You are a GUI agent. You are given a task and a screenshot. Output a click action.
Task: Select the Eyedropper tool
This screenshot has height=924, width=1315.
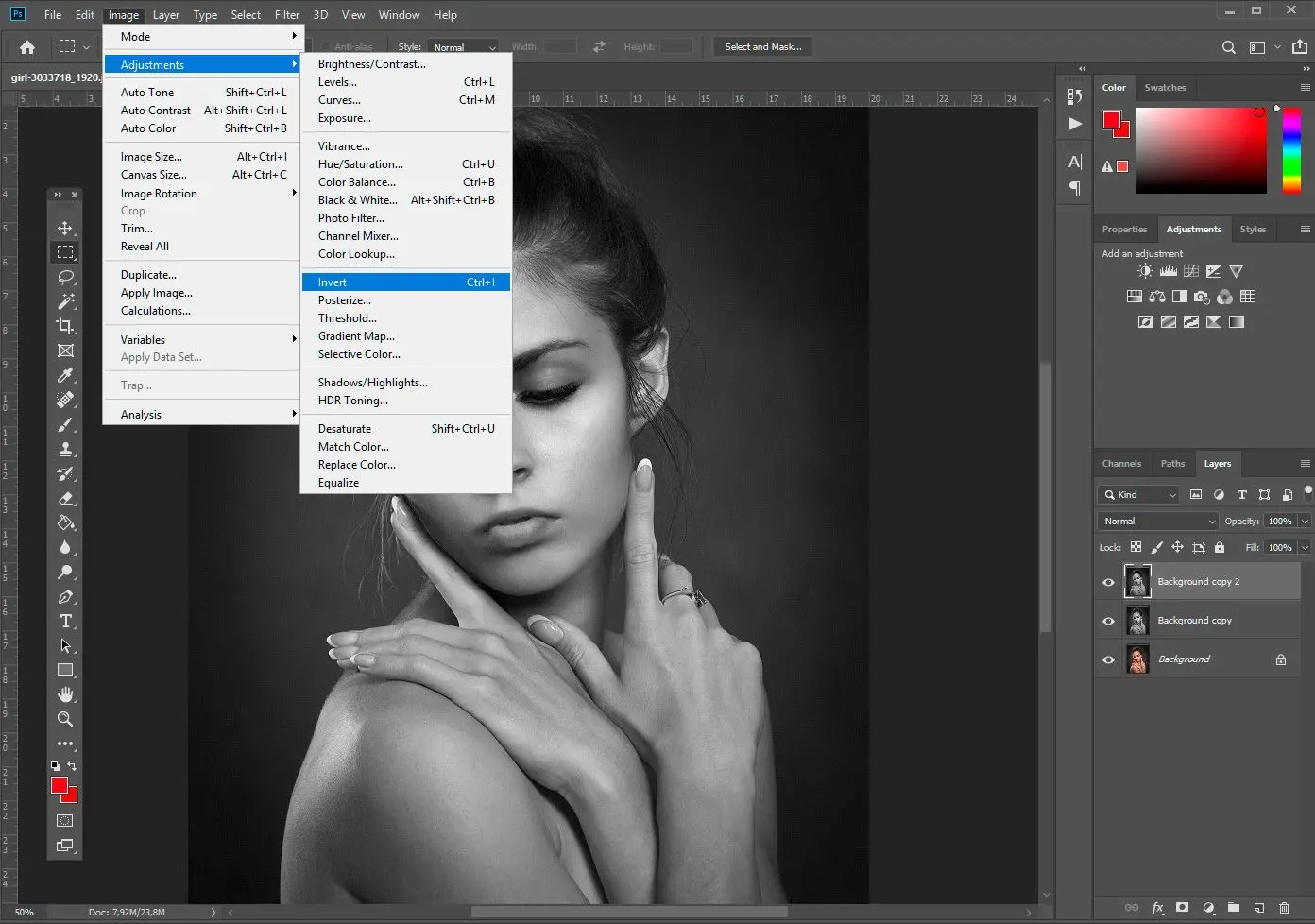tap(65, 375)
